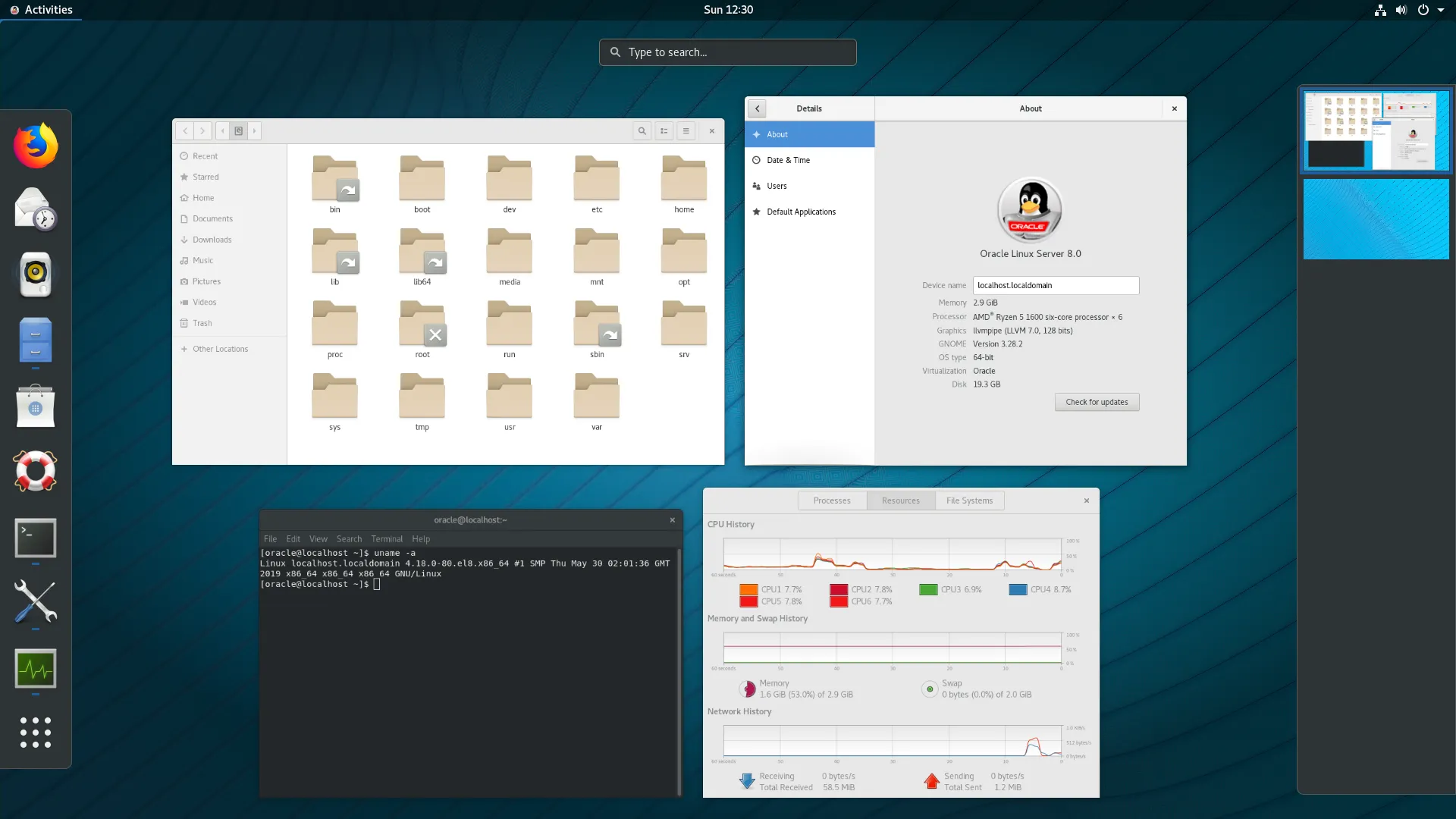The width and height of the screenshot is (1456, 819).
Task: Open Evolution mail from the dock
Action: (x=36, y=209)
